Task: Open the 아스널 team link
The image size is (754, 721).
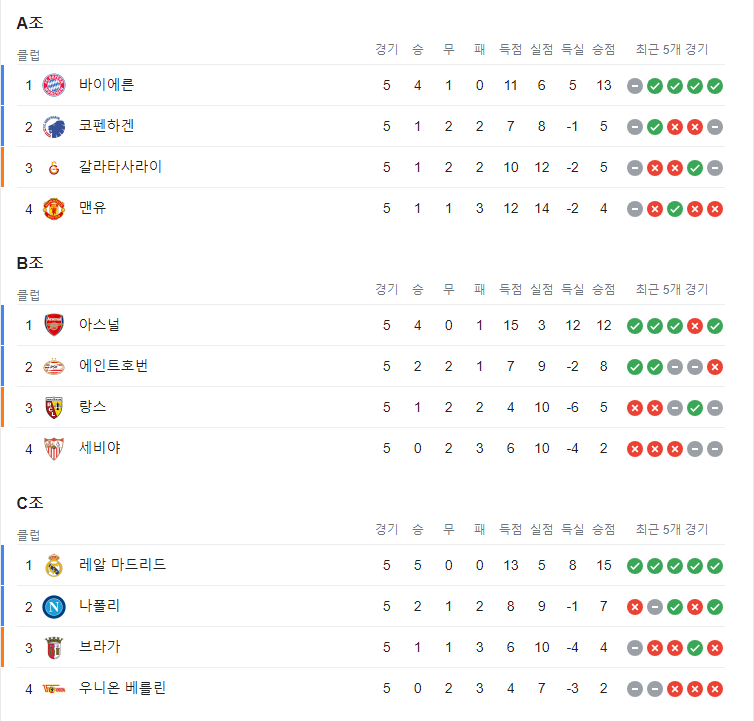Action: click(100, 325)
